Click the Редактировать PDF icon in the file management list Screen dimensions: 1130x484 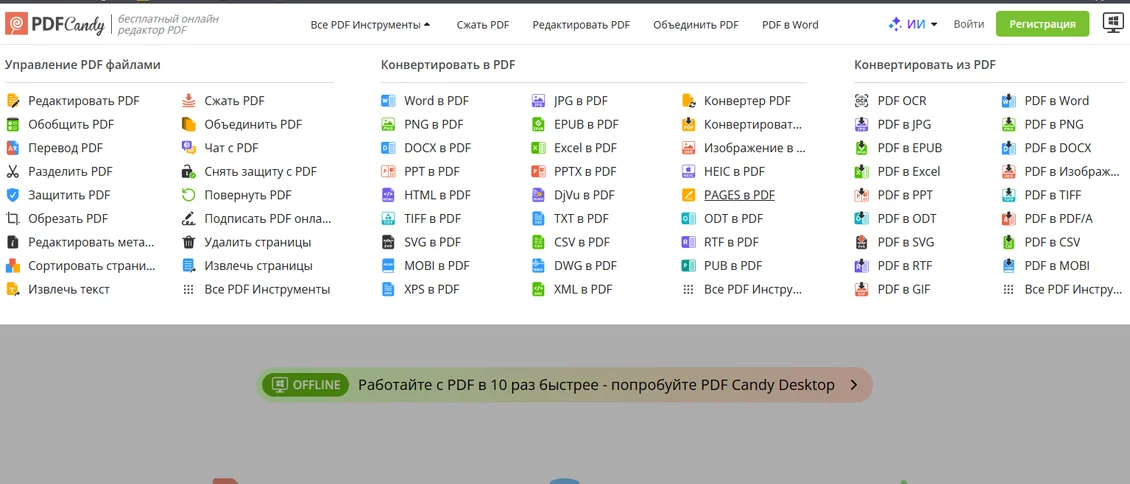coord(13,101)
